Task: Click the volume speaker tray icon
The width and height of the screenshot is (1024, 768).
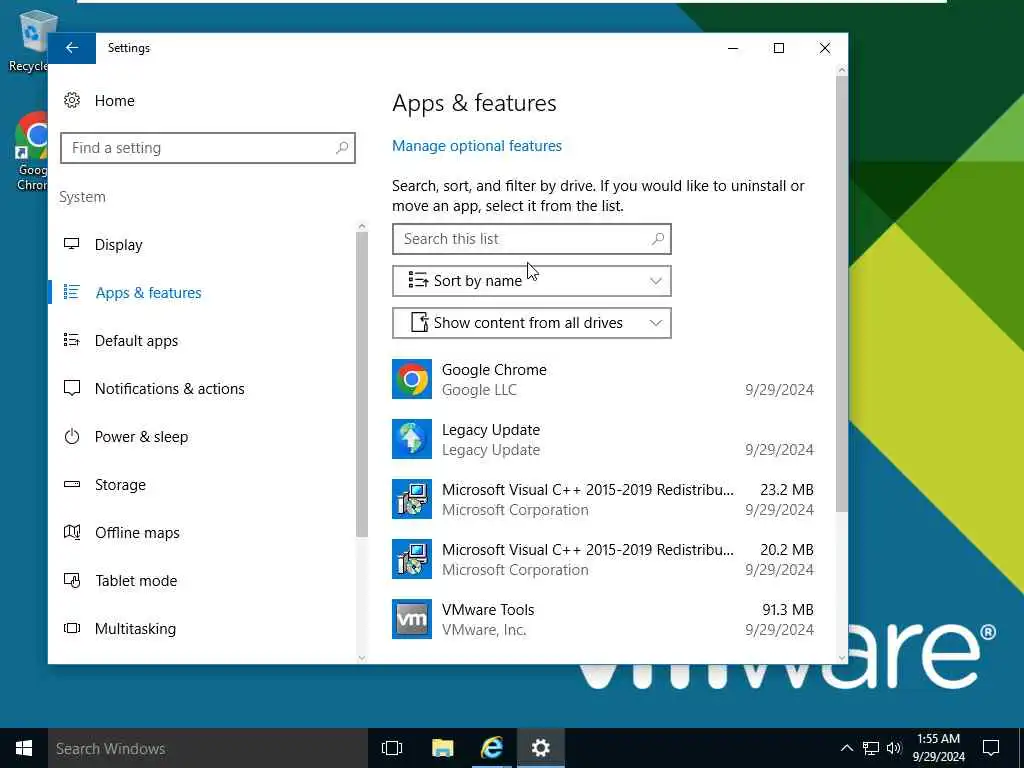Action: click(894, 748)
